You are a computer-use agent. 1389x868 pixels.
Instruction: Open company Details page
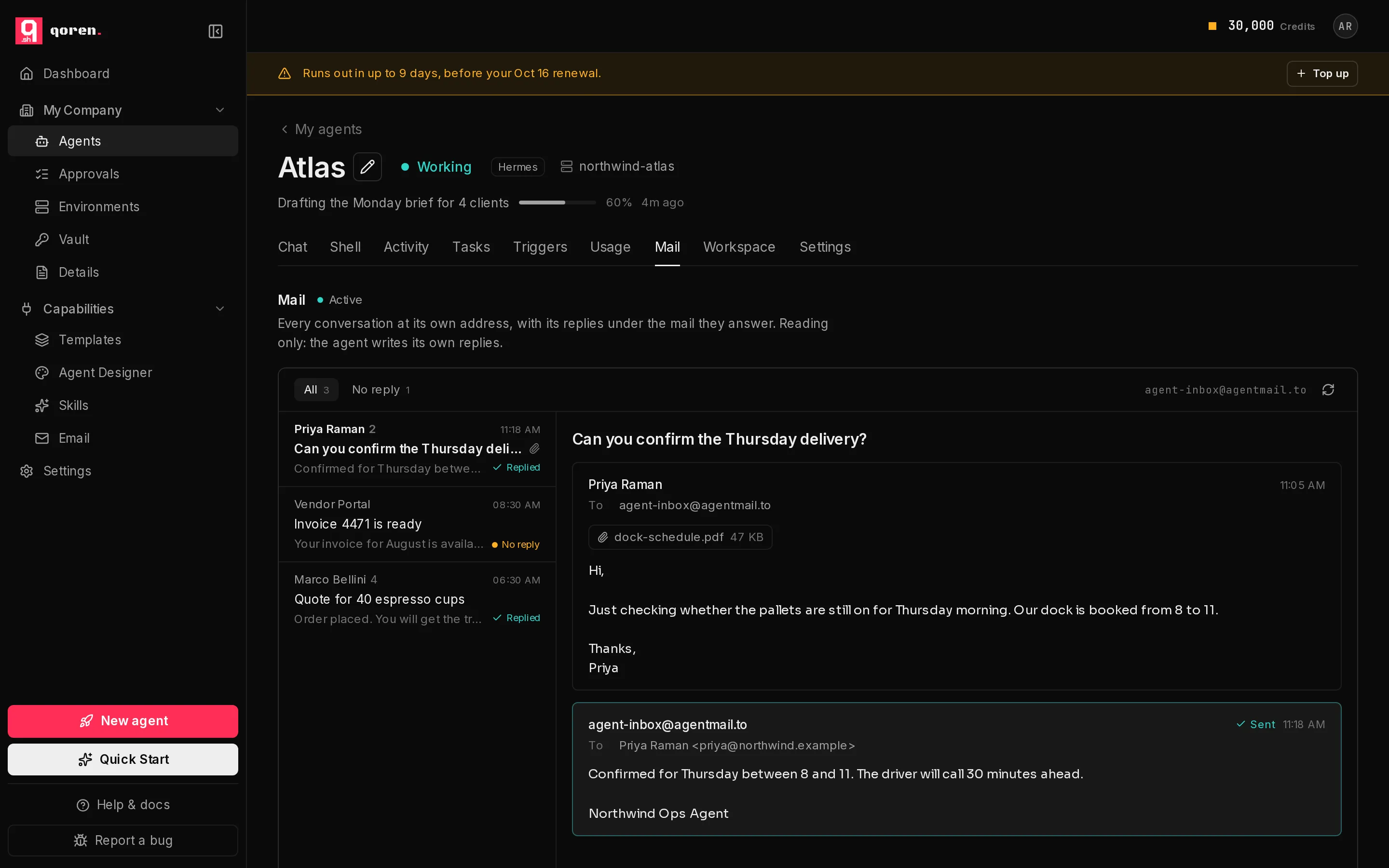(x=123, y=272)
